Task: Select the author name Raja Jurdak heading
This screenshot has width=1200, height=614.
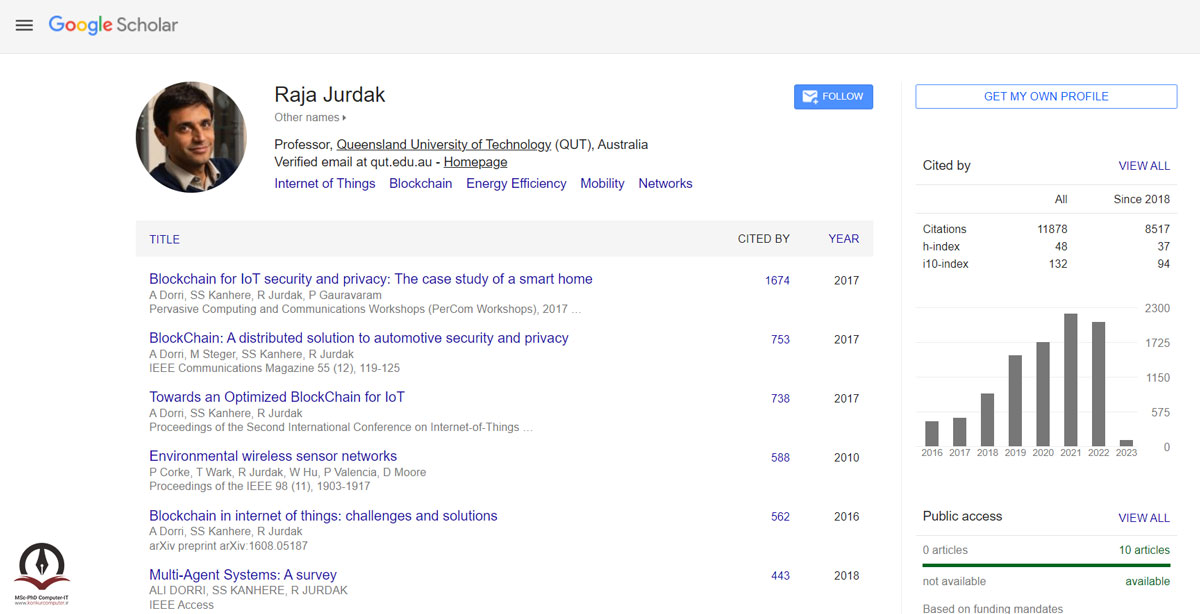Action: click(330, 95)
